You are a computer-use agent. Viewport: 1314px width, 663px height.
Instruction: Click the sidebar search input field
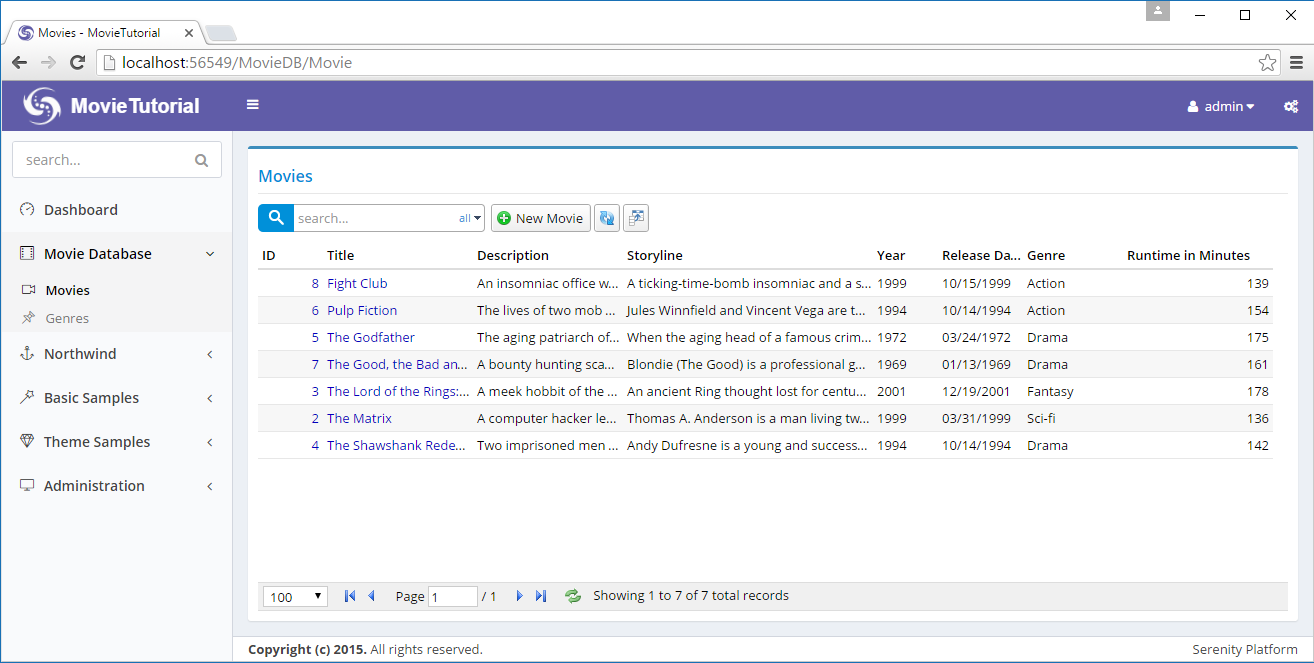click(x=105, y=160)
